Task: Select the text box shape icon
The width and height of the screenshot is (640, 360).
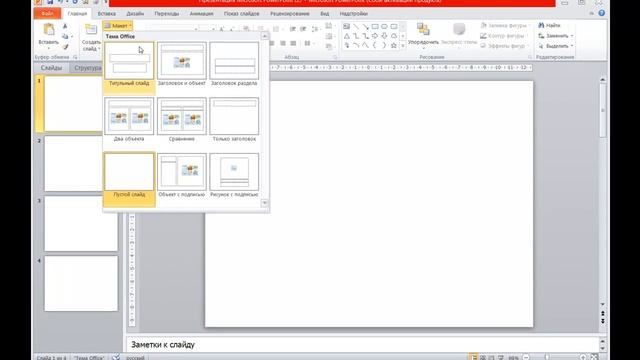Action: (347, 27)
